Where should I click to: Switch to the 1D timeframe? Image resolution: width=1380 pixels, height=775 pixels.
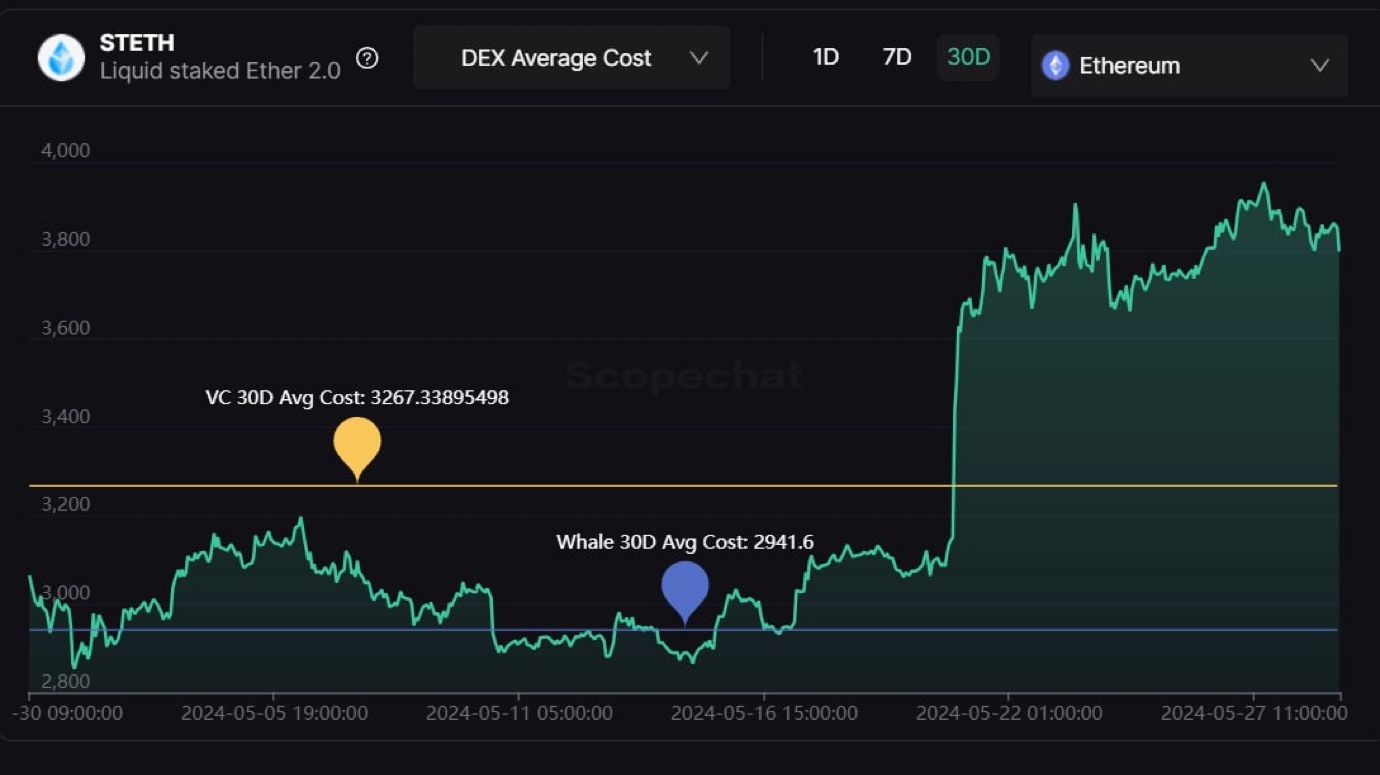click(x=825, y=57)
